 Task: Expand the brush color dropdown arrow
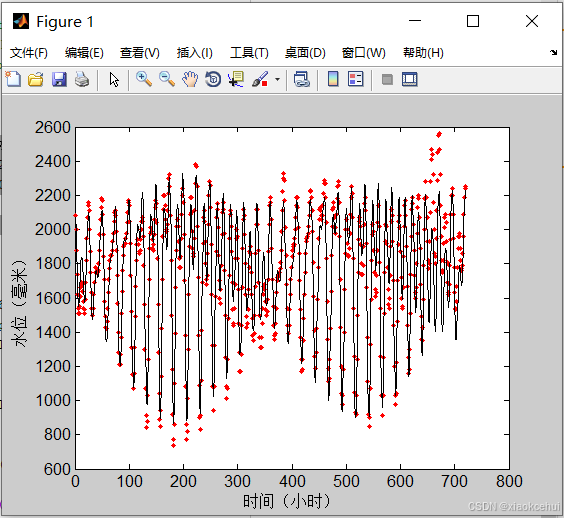[x=277, y=79]
